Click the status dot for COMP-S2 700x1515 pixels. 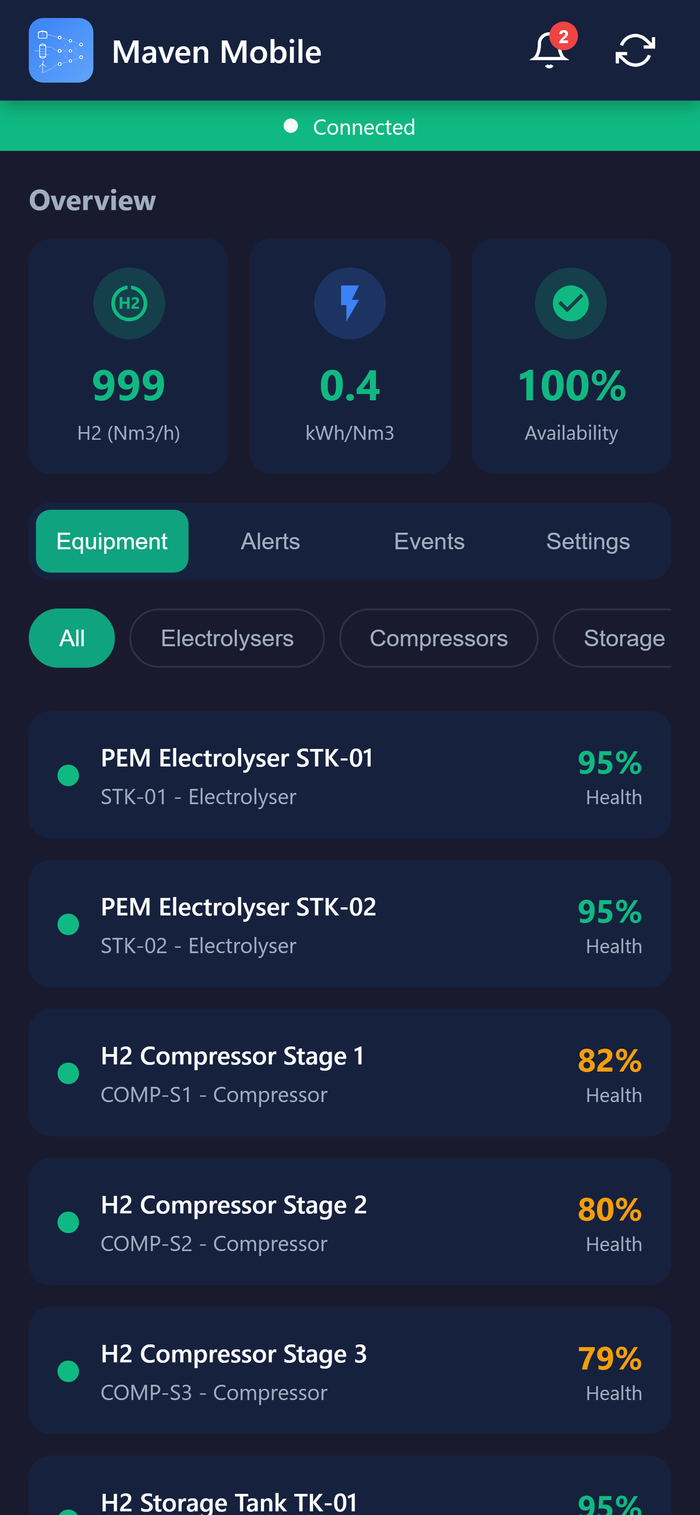pos(68,1222)
